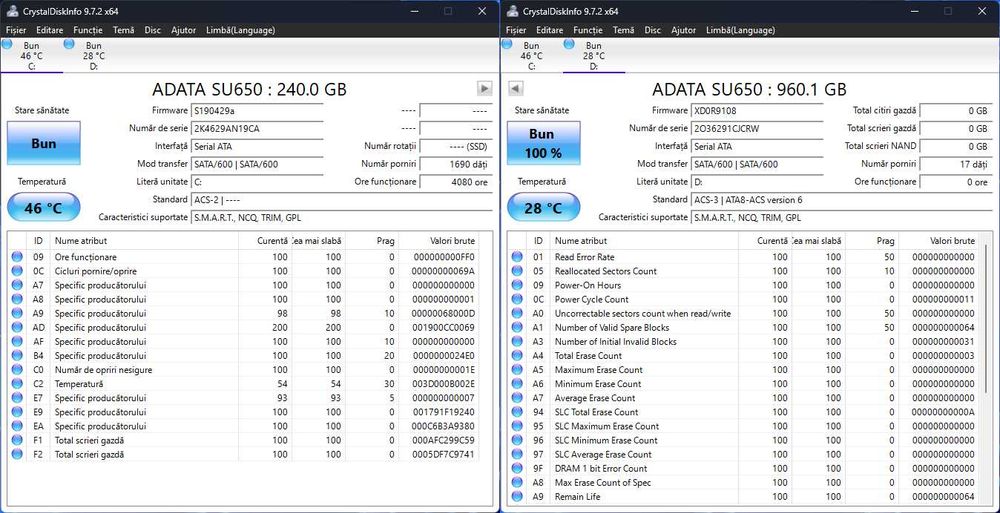Click the status orb beside Read Error Rate

(x=517, y=257)
